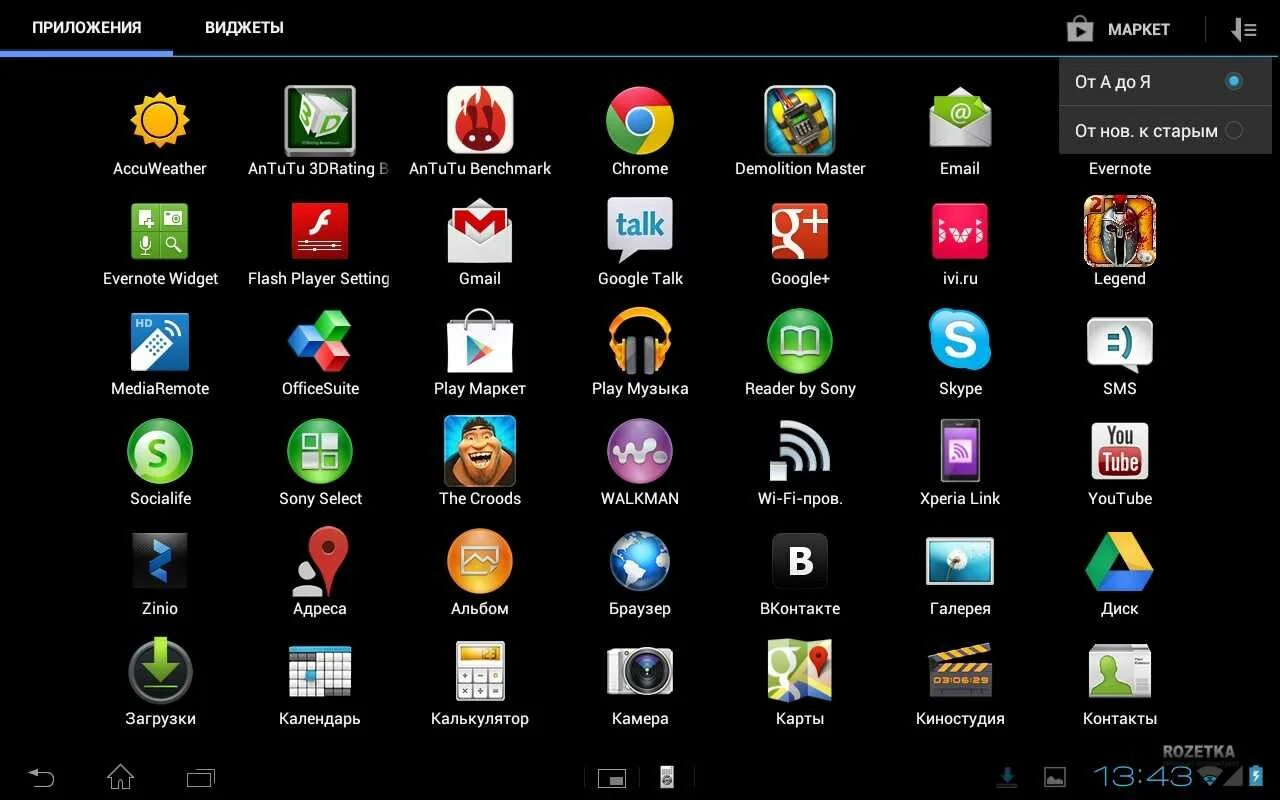The width and height of the screenshot is (1280, 800).
Task: Open the sort order dropdown icon
Action: point(1243,29)
